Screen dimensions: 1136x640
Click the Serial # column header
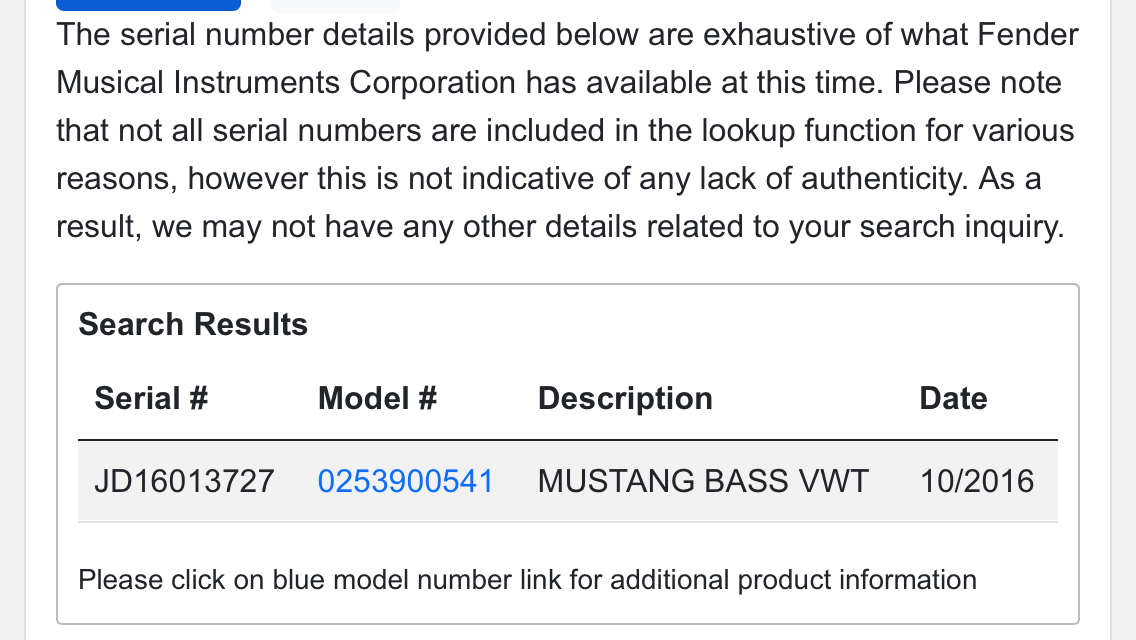tap(151, 398)
